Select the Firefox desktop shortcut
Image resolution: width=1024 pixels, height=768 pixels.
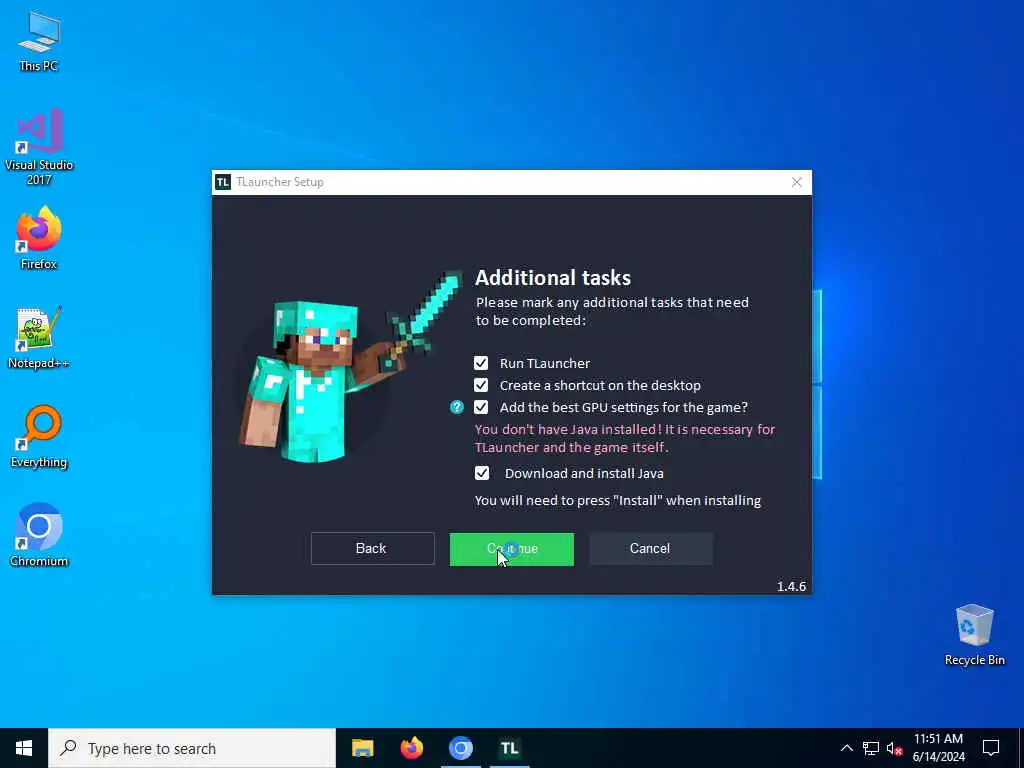(x=39, y=238)
